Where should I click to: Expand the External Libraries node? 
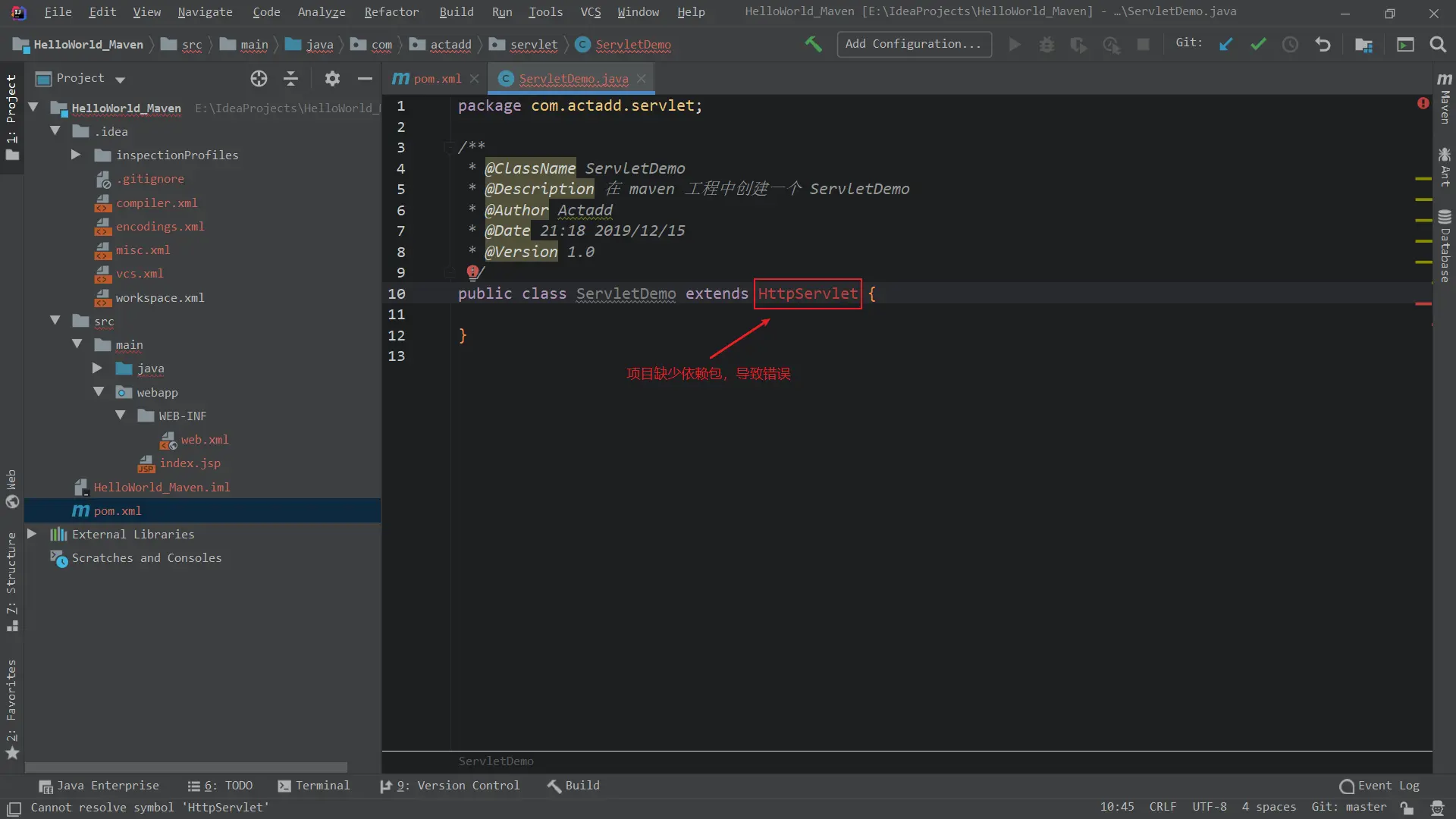tap(32, 534)
